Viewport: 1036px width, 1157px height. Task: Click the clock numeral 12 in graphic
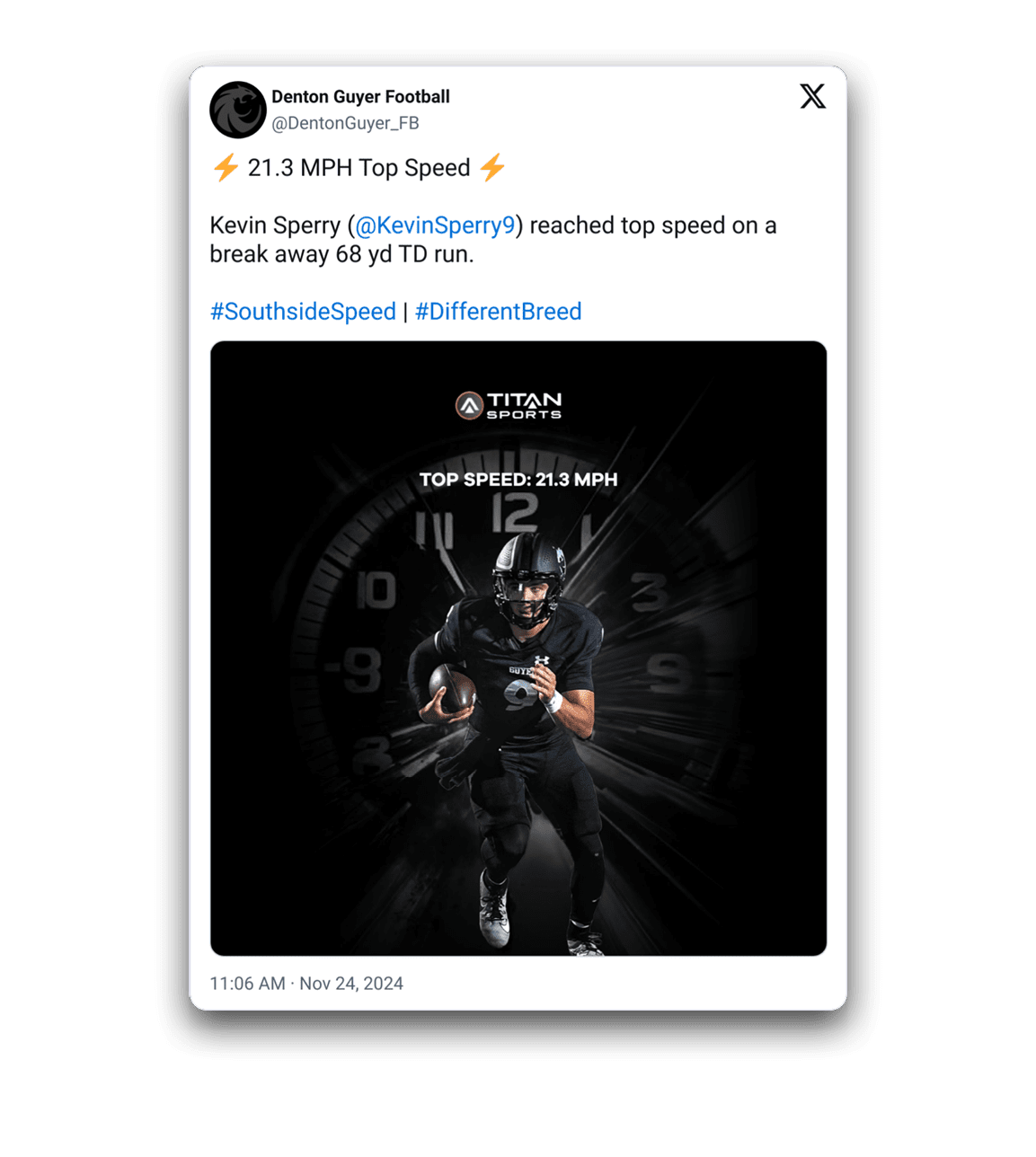click(x=515, y=515)
